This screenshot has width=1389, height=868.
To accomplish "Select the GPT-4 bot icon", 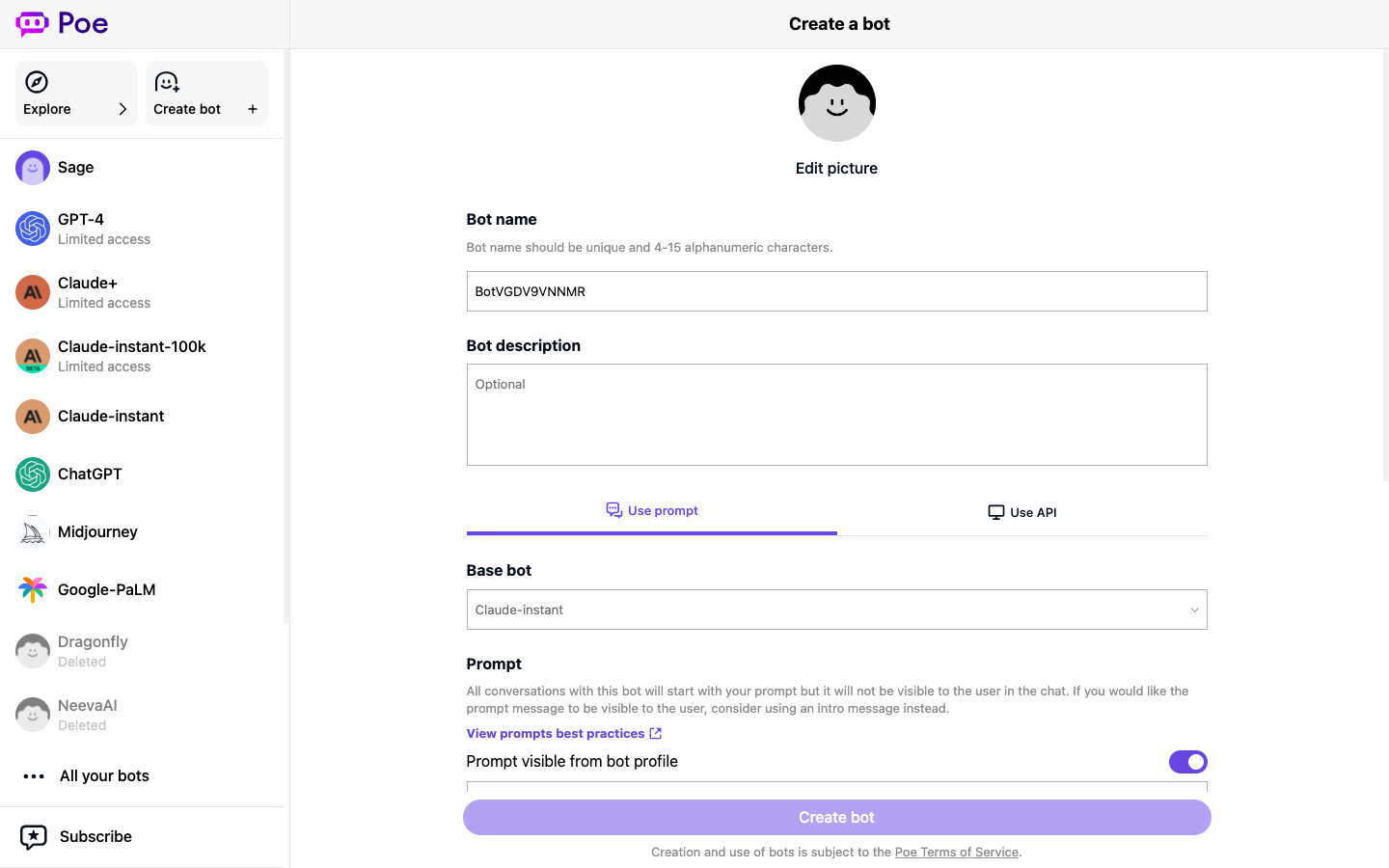I will click(33, 229).
